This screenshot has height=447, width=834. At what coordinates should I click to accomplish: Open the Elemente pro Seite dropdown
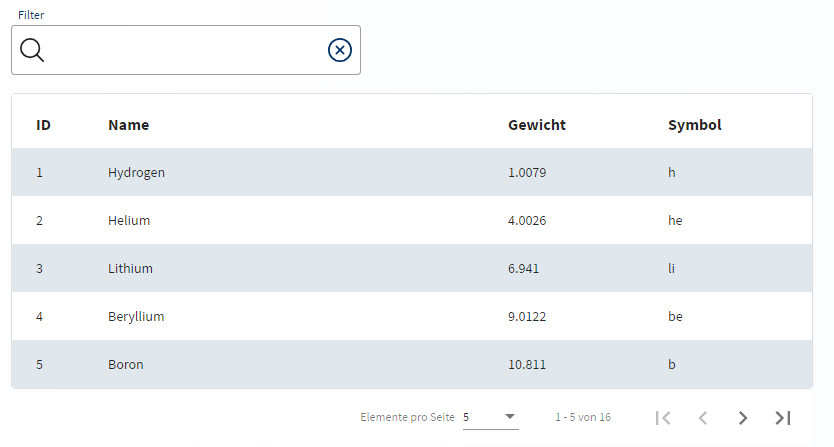coord(490,417)
